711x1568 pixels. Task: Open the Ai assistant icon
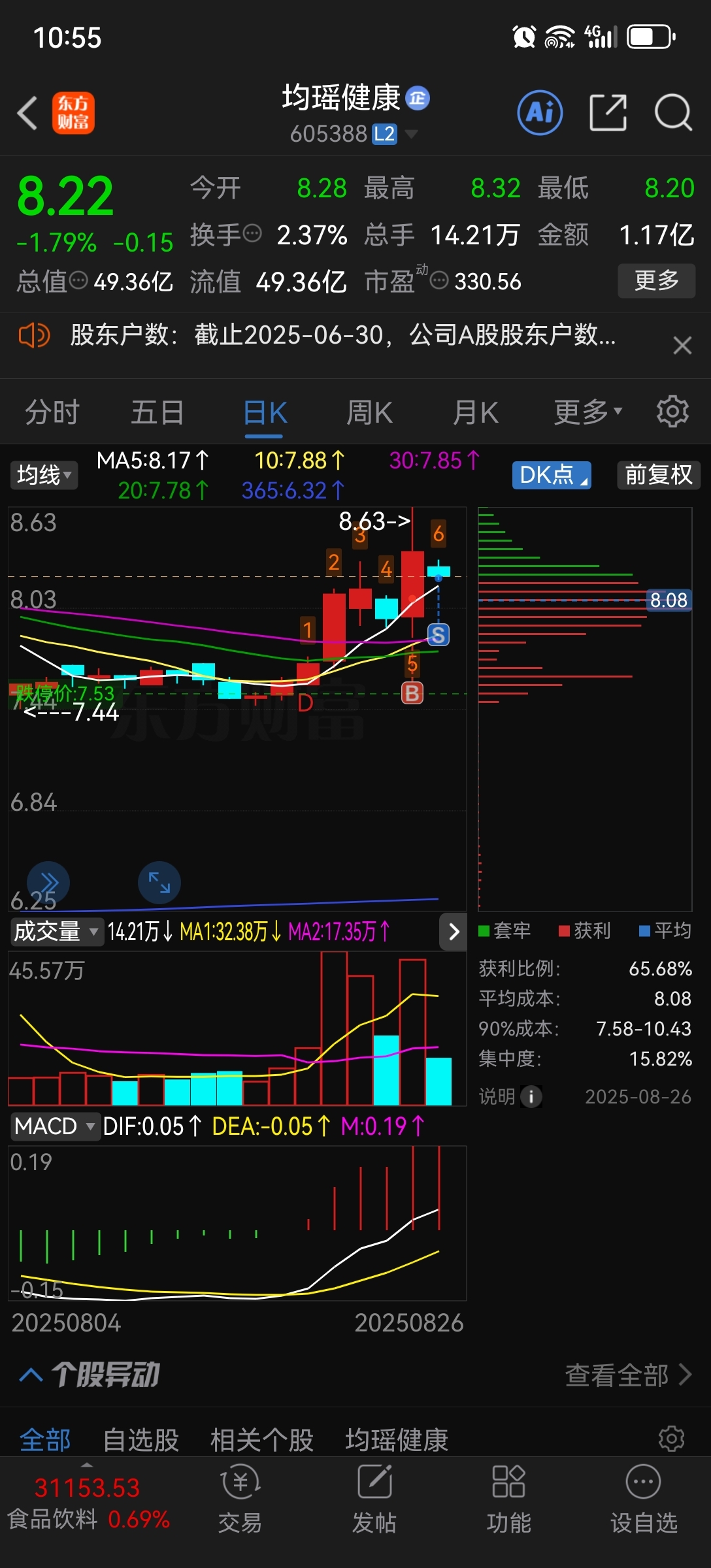coord(540,113)
